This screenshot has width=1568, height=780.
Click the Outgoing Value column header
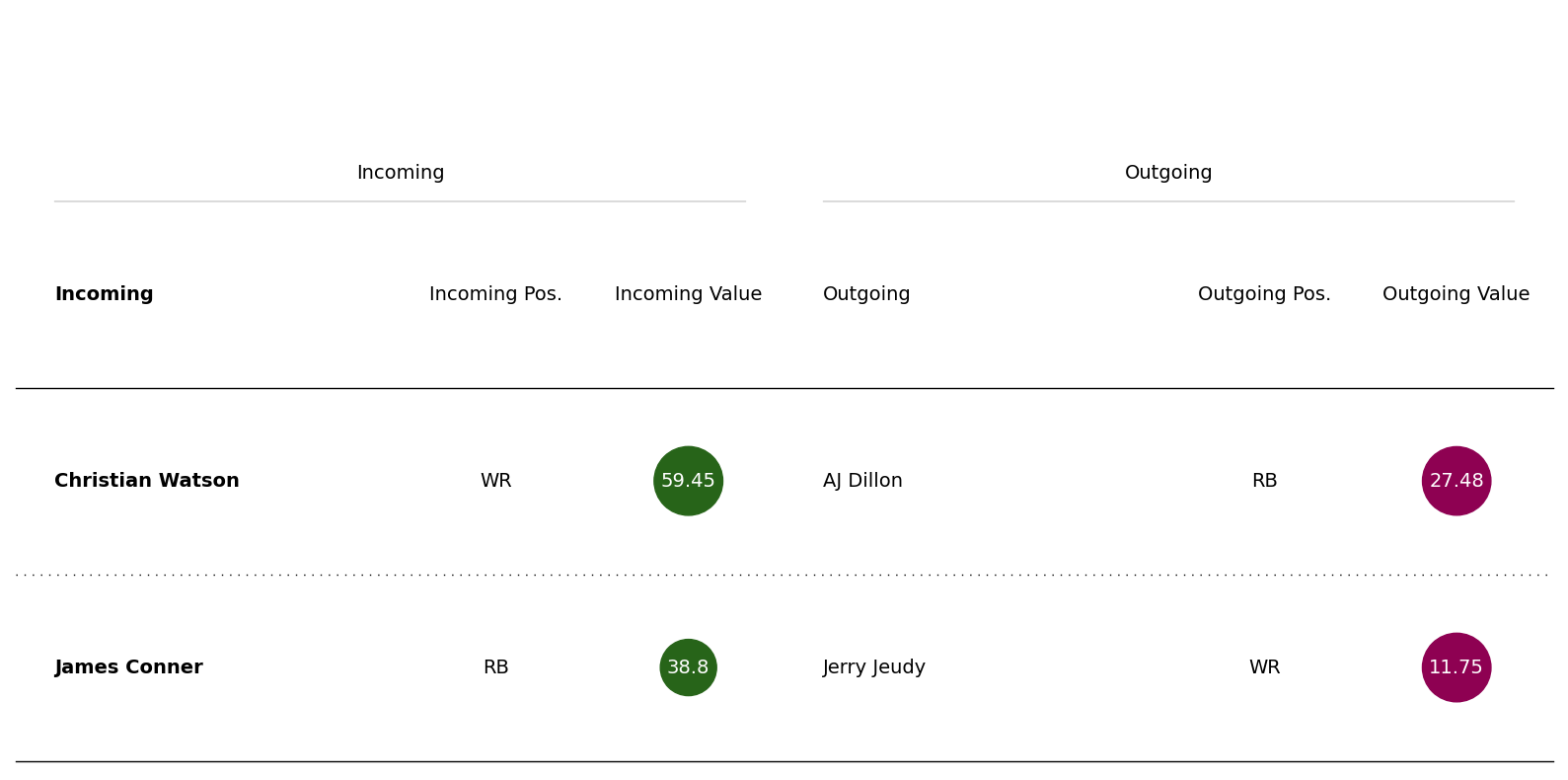coord(1456,294)
